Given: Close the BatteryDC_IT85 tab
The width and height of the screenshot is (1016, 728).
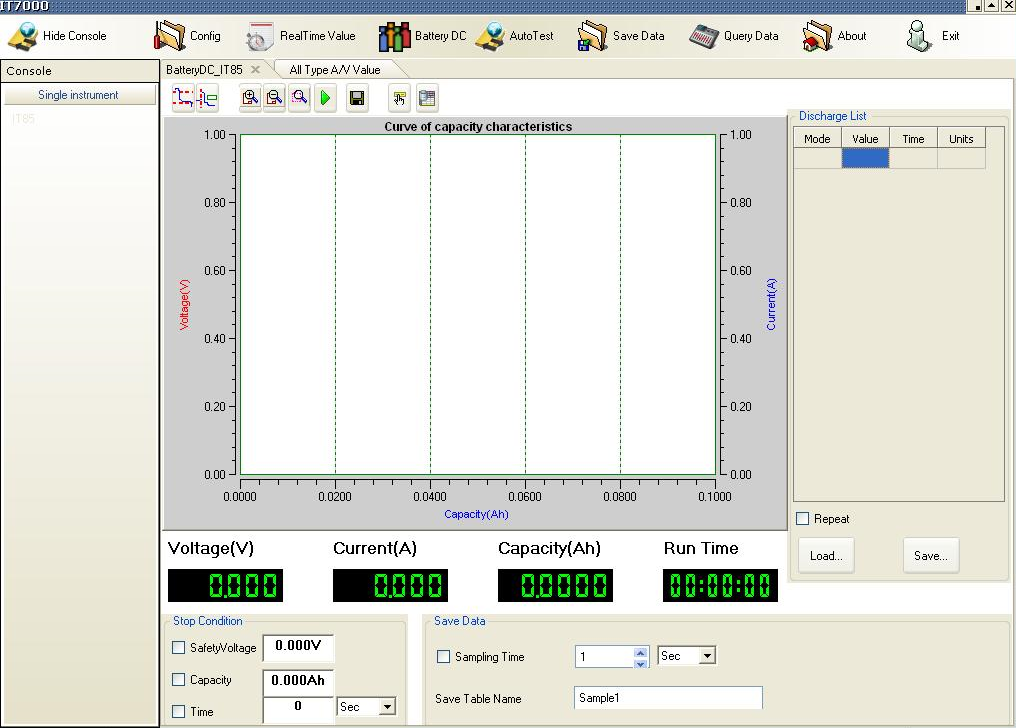Looking at the screenshot, I should (x=255, y=70).
